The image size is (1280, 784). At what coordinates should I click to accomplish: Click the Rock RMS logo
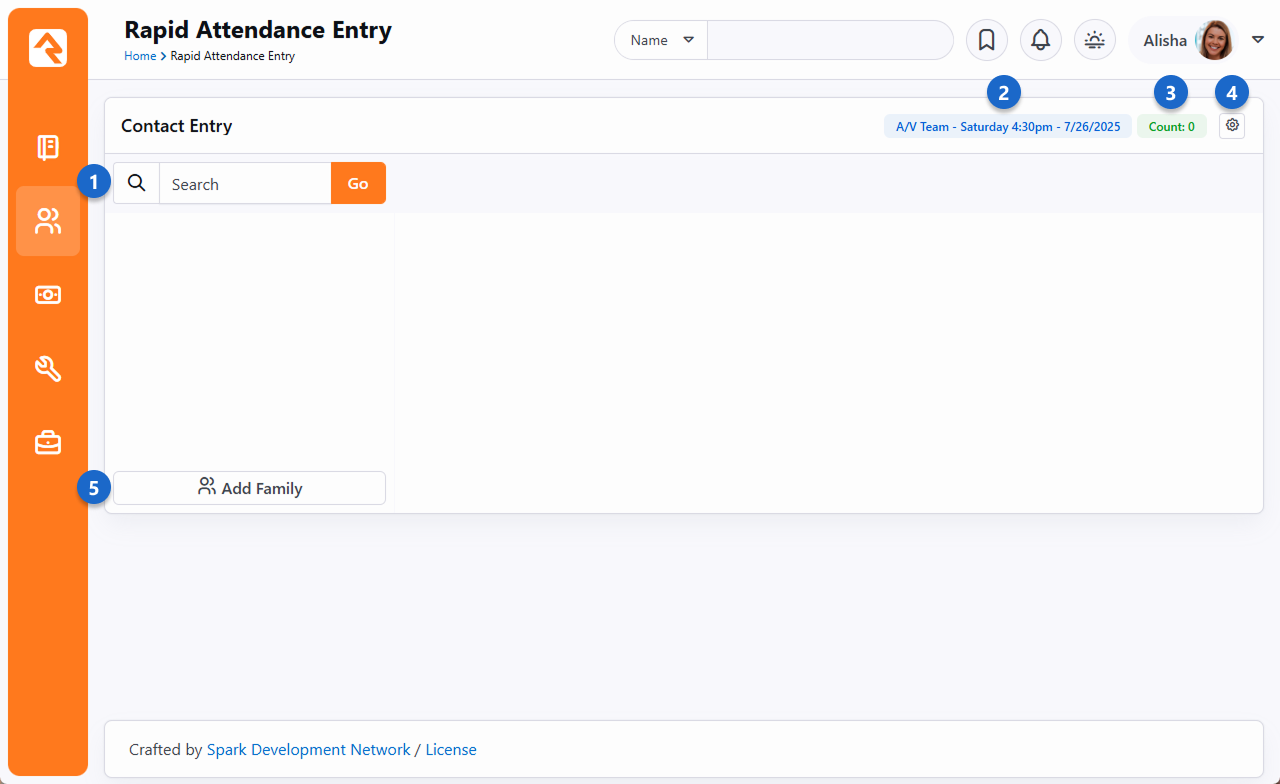click(x=48, y=48)
